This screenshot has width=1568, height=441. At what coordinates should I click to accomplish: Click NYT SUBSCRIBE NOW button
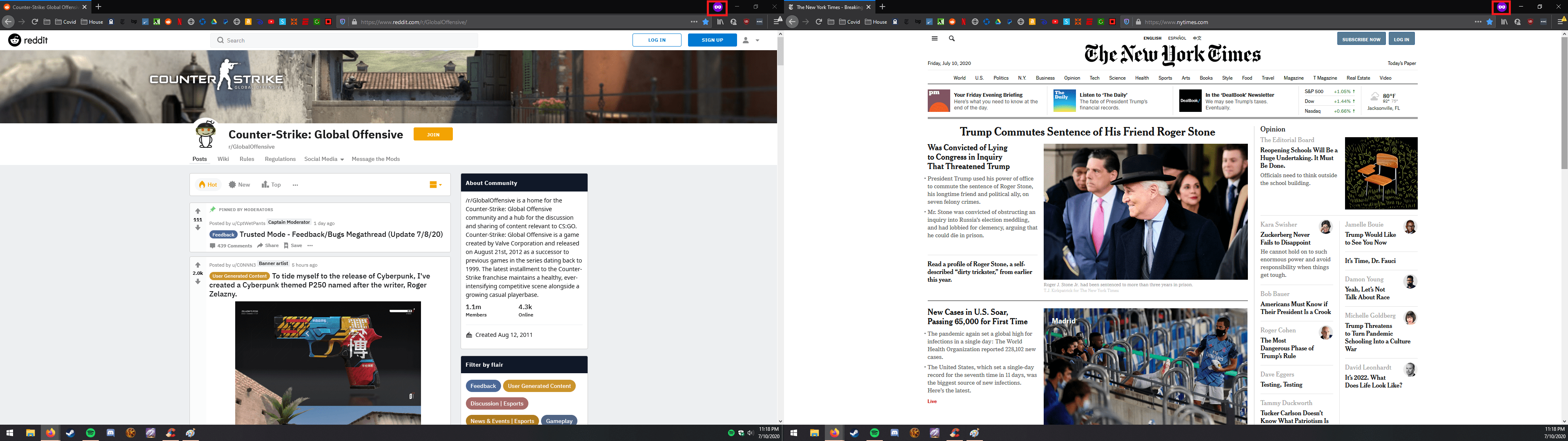coord(1361,39)
